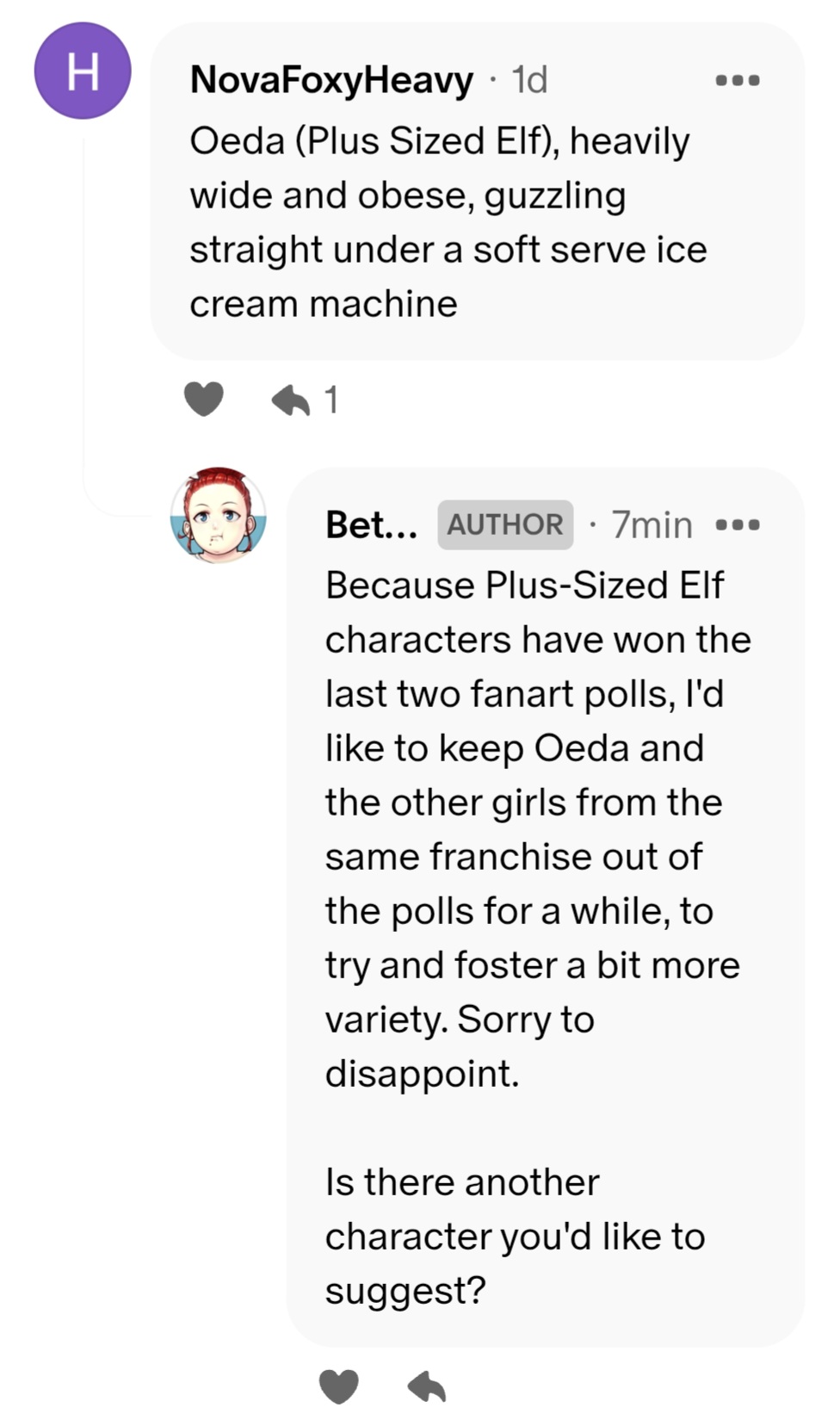Like NovaFoxyHeavy's comment with the heart
This screenshot has width=840, height=1420.
(203, 400)
